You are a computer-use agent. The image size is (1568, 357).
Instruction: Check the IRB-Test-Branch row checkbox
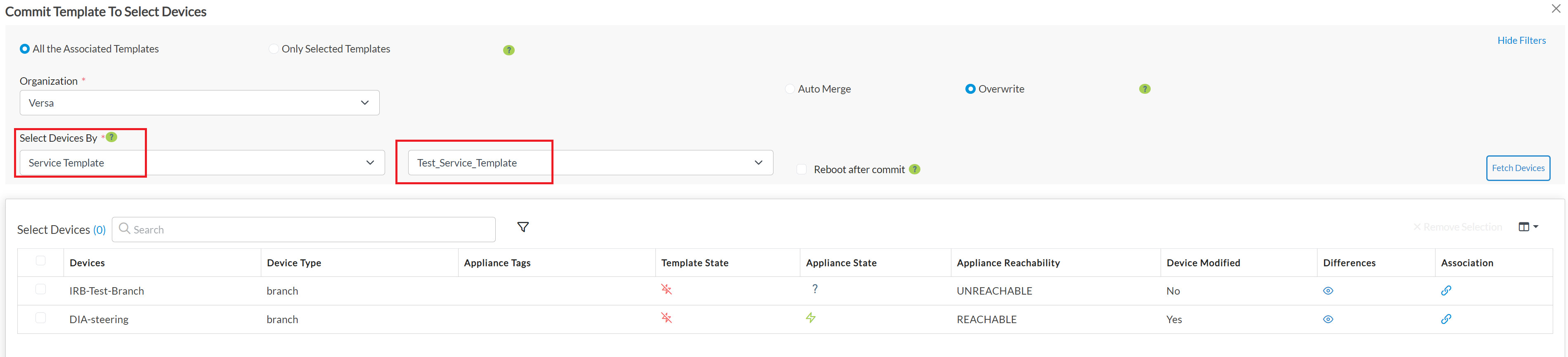(41, 289)
